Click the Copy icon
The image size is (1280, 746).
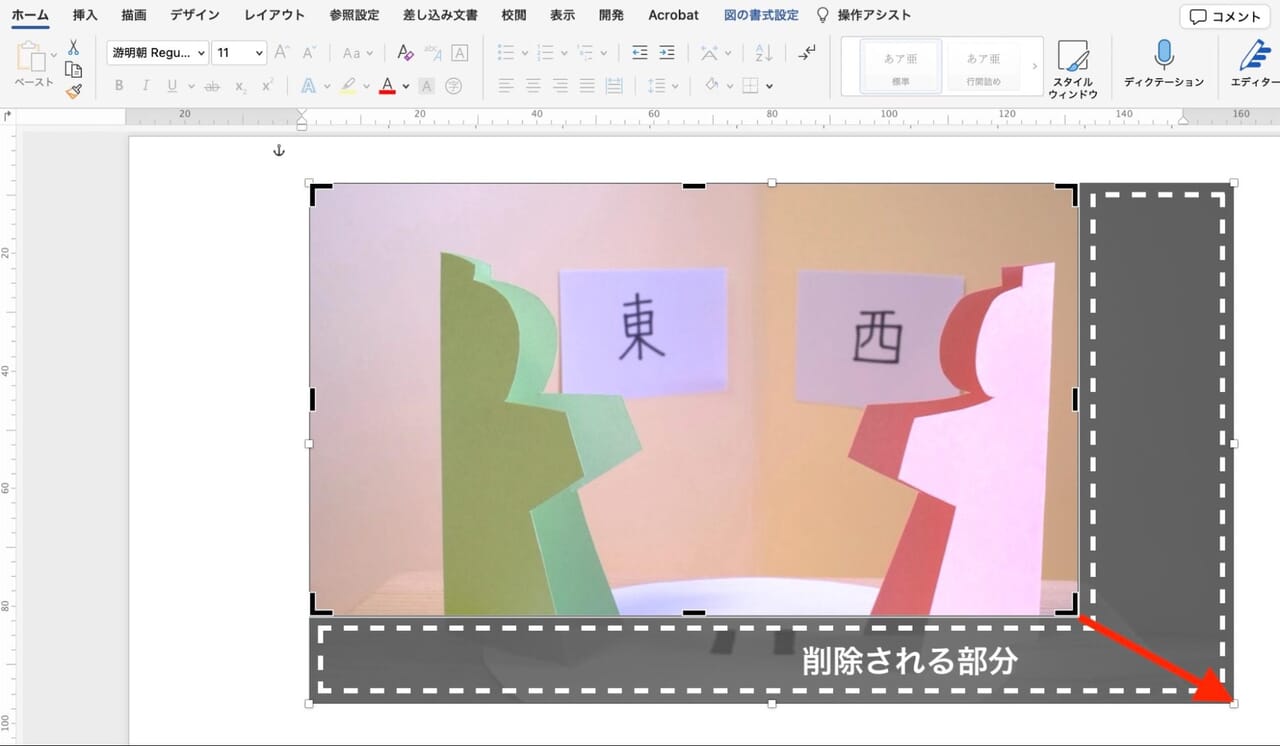73,69
